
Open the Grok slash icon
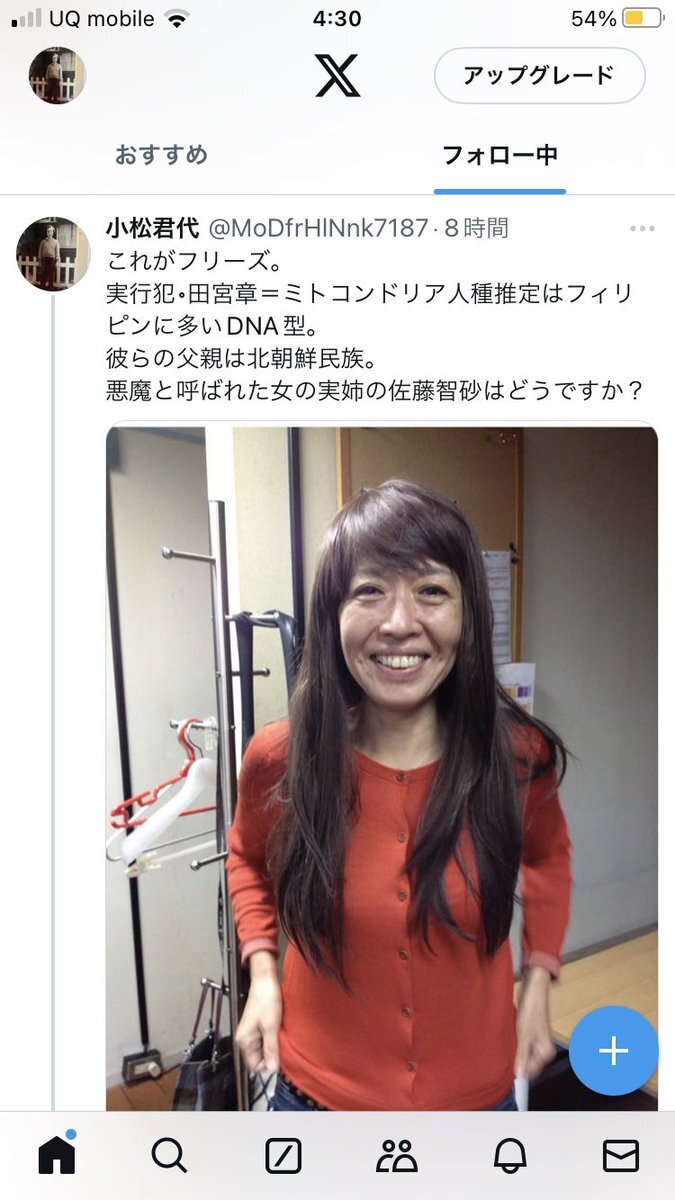click(283, 1156)
